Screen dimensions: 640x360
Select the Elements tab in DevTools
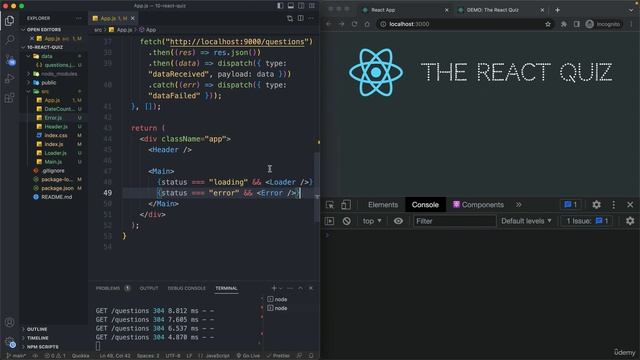(382, 204)
